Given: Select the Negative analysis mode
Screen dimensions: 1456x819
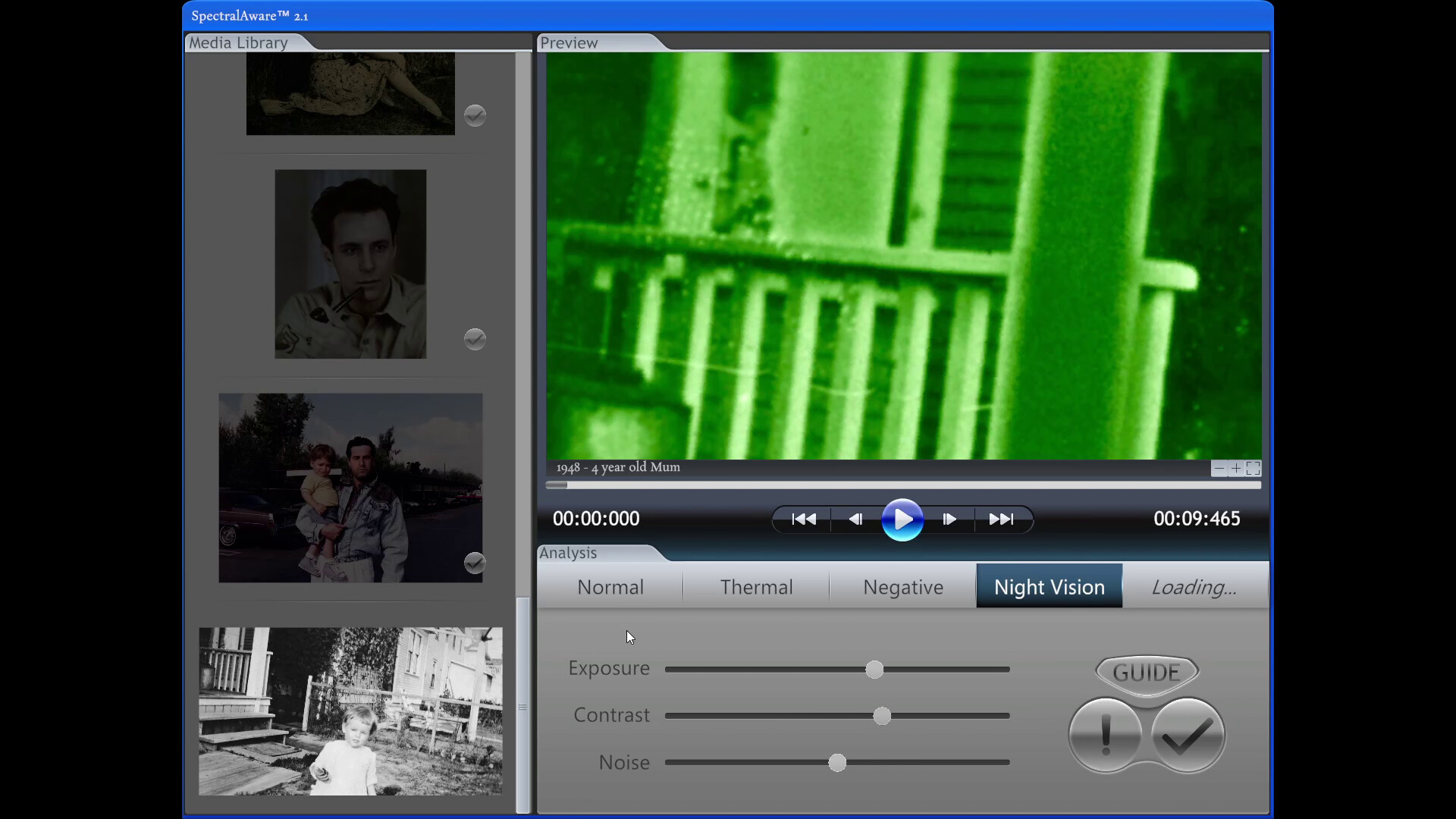Looking at the screenshot, I should tap(902, 586).
